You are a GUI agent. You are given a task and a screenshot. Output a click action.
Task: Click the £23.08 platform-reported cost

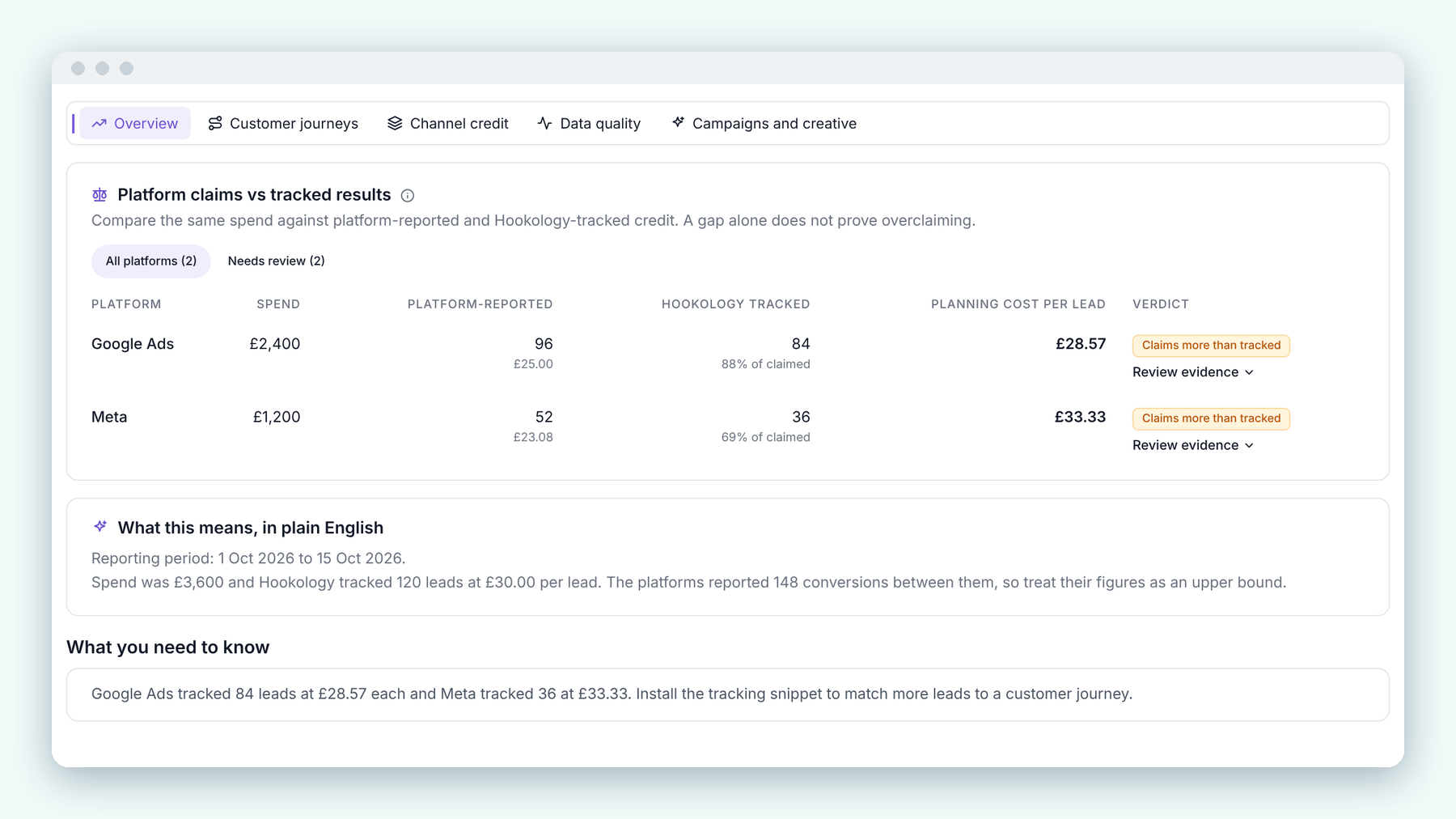pyautogui.click(x=534, y=437)
